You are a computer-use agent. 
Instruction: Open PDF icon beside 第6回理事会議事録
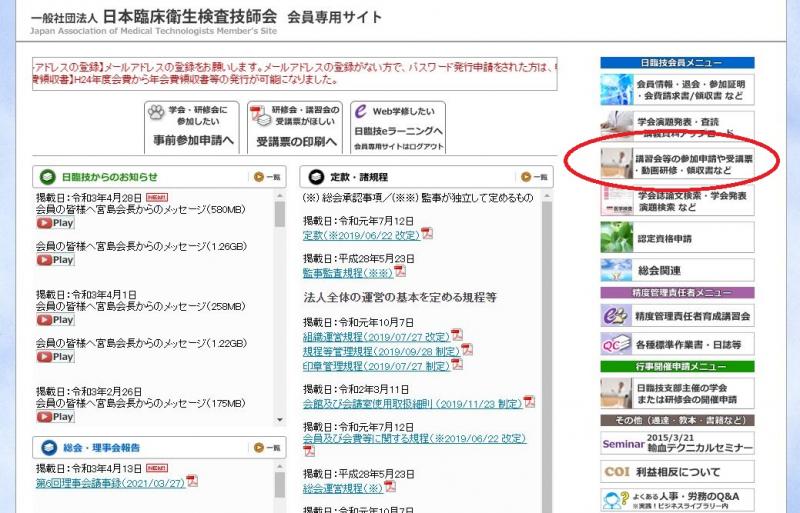click(x=192, y=480)
